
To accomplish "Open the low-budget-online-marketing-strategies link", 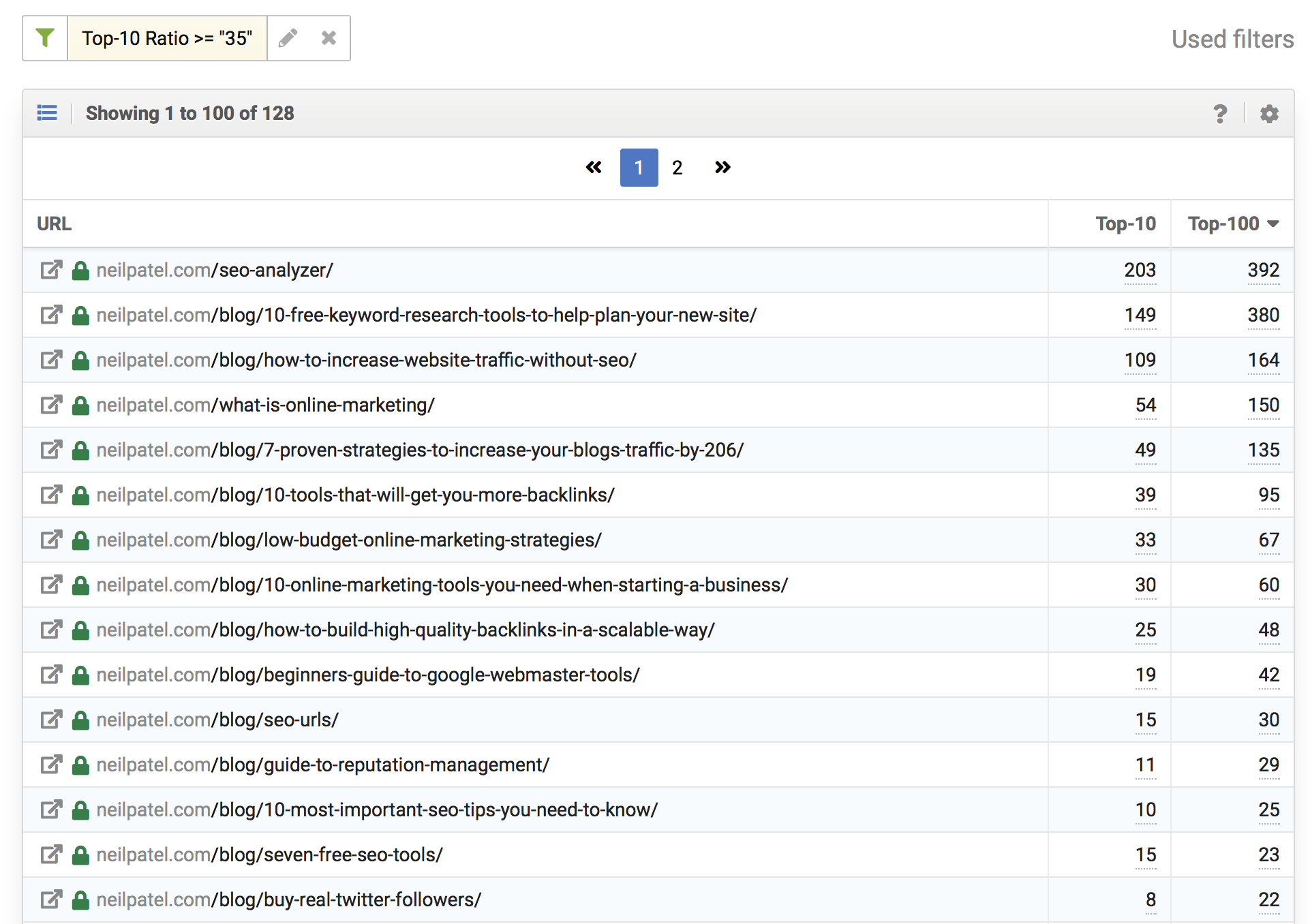I will coord(349,540).
